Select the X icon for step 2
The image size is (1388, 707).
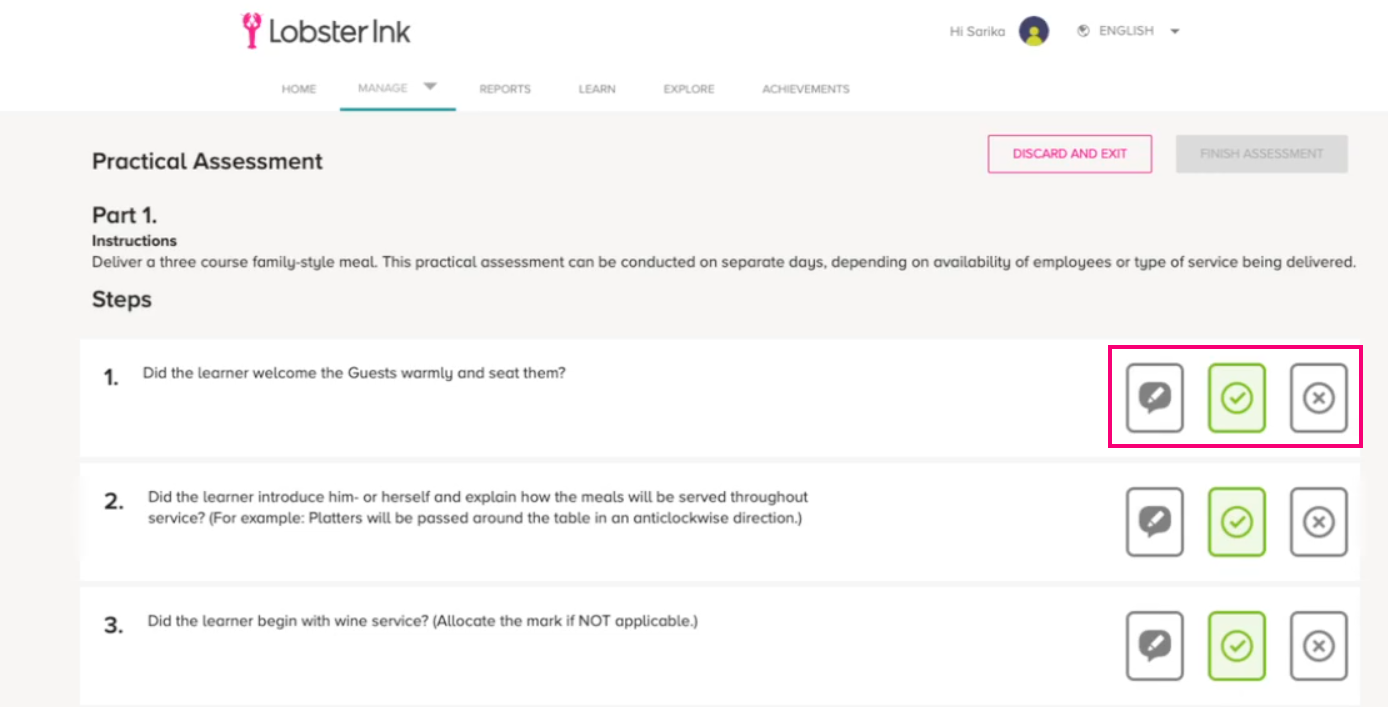click(1319, 522)
